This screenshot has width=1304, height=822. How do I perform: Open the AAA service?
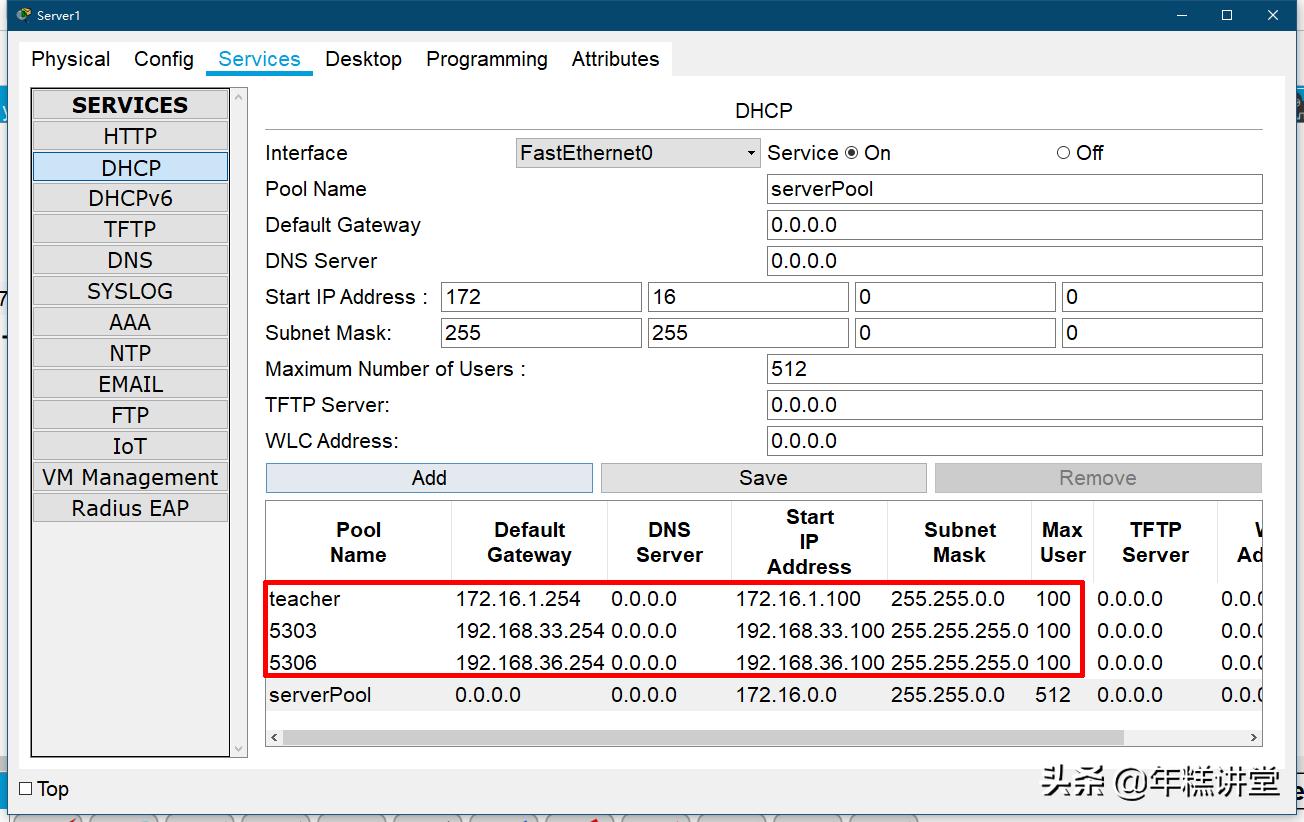tap(130, 322)
